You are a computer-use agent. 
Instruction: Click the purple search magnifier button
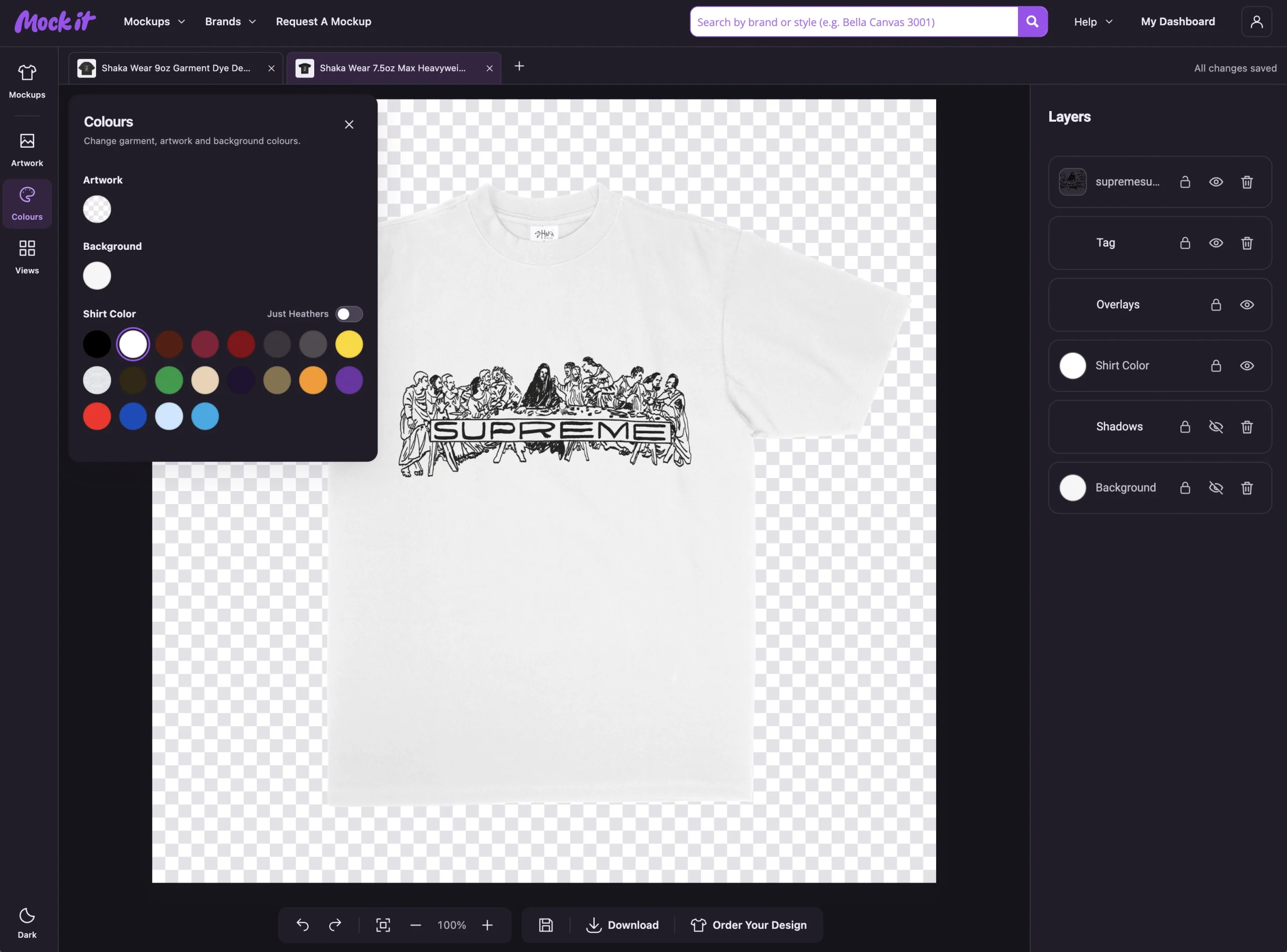[x=1032, y=22]
